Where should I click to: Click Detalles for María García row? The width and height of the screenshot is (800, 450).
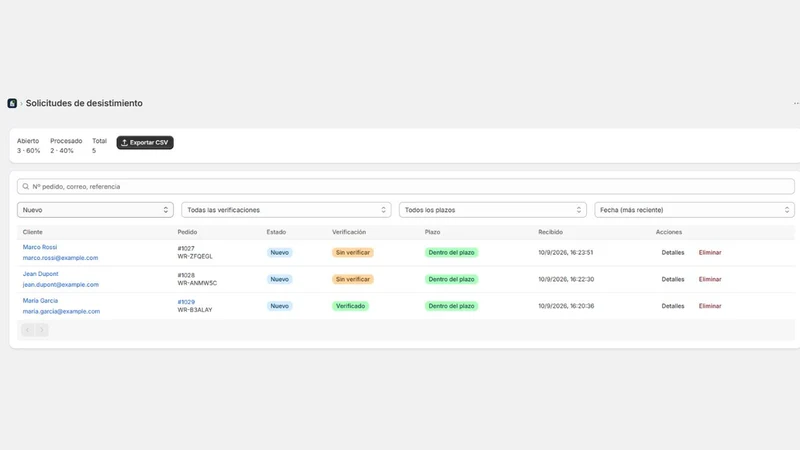click(x=672, y=306)
